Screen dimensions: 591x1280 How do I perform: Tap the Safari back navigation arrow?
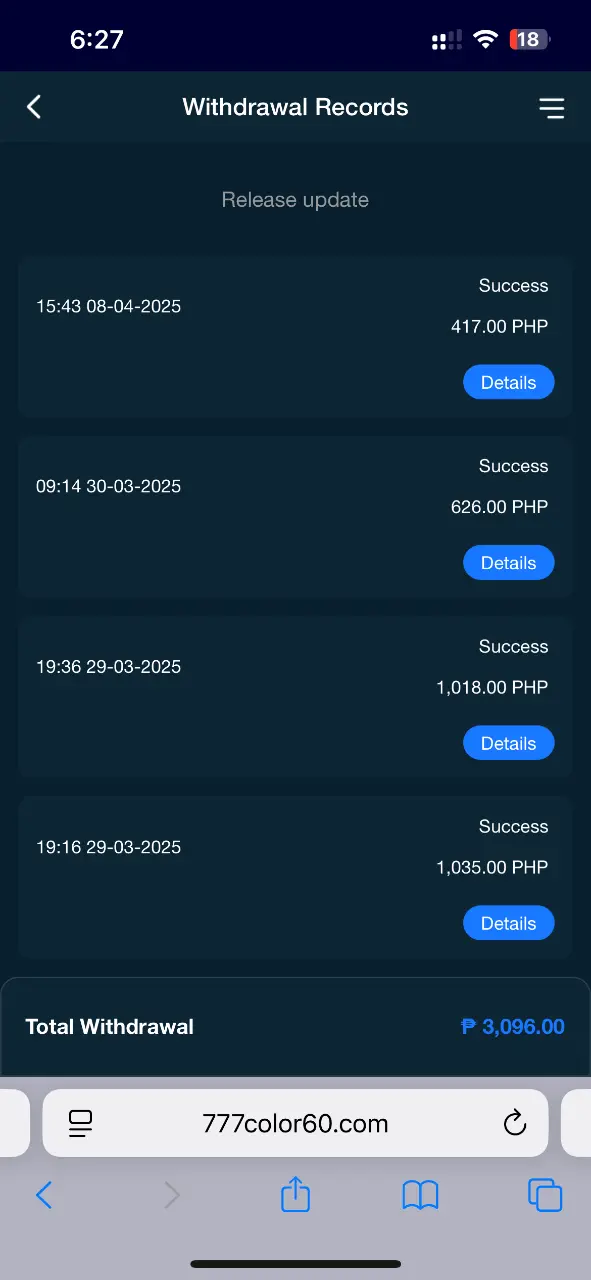tap(43, 1195)
